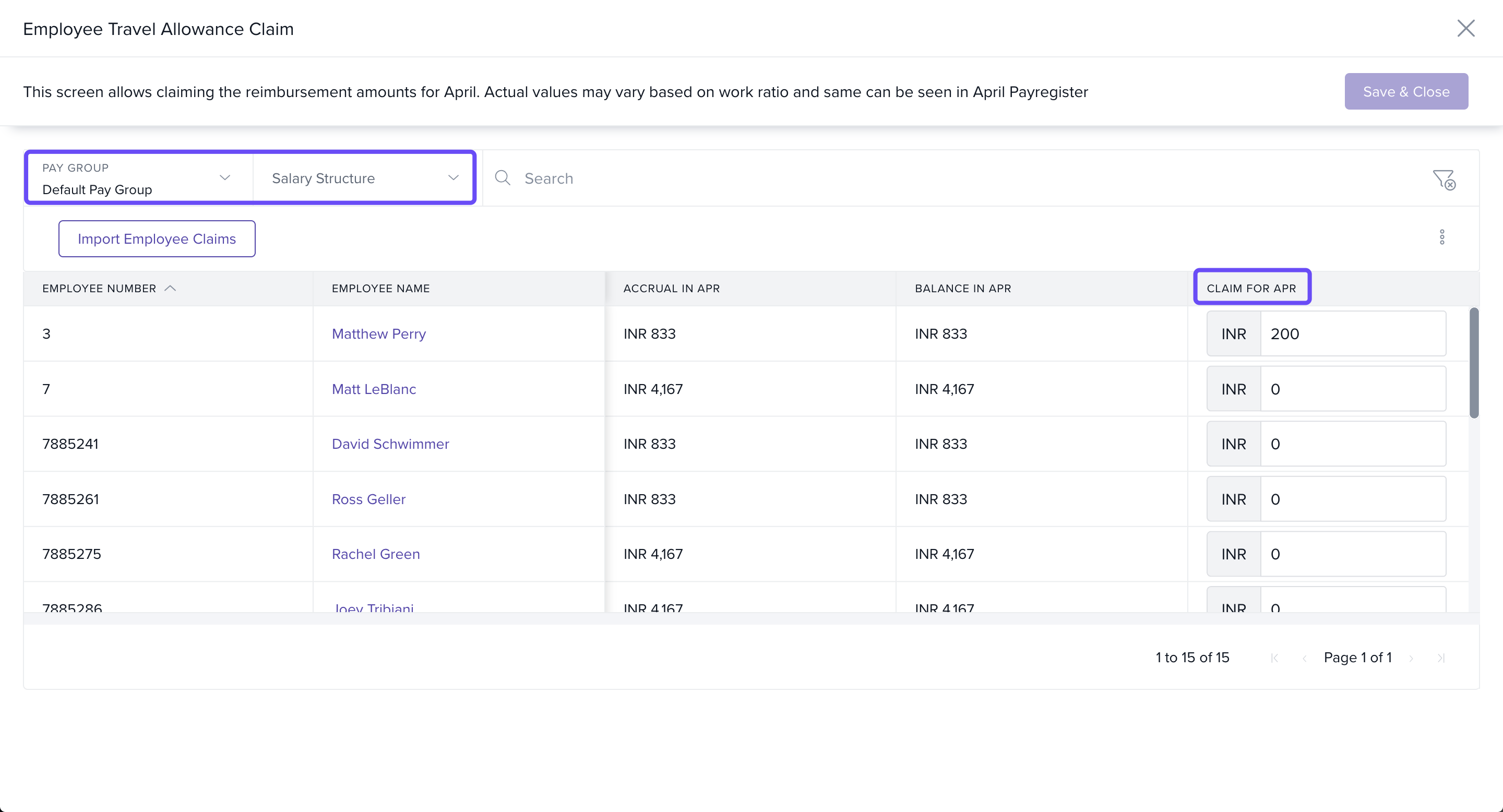Click the search magnifier icon
Viewport: 1503px width, 812px height.
503,178
